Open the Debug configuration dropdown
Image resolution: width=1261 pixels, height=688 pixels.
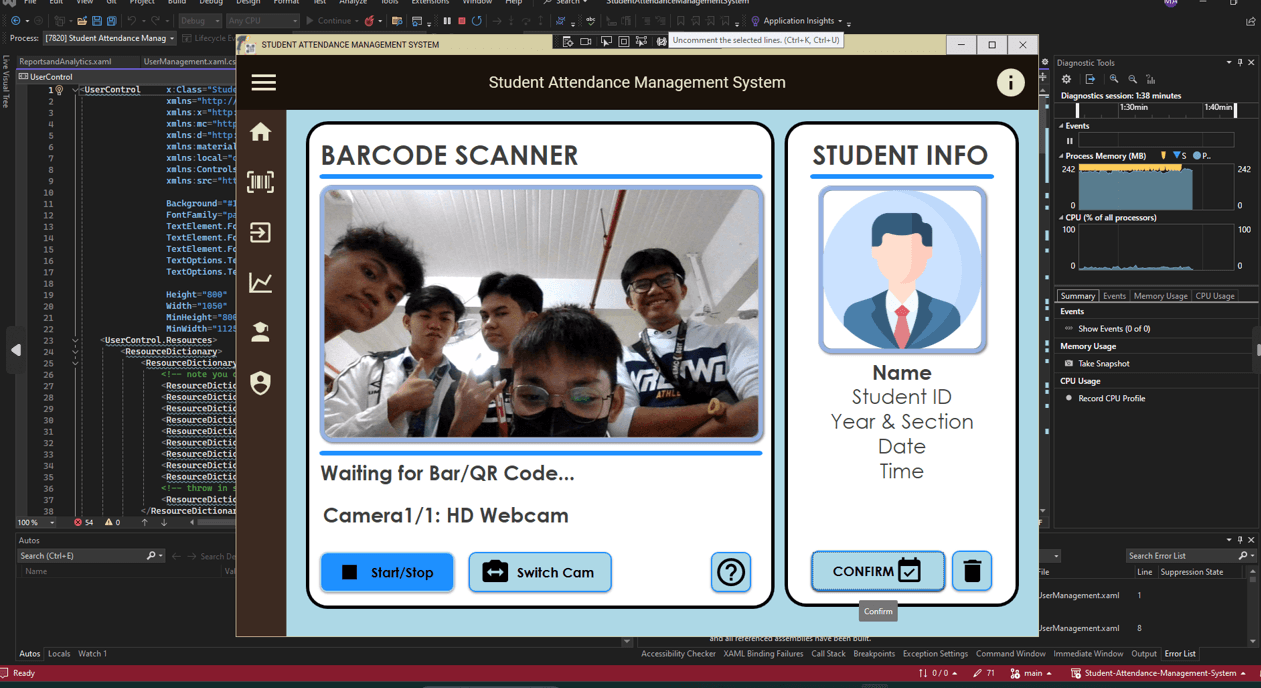[200, 20]
